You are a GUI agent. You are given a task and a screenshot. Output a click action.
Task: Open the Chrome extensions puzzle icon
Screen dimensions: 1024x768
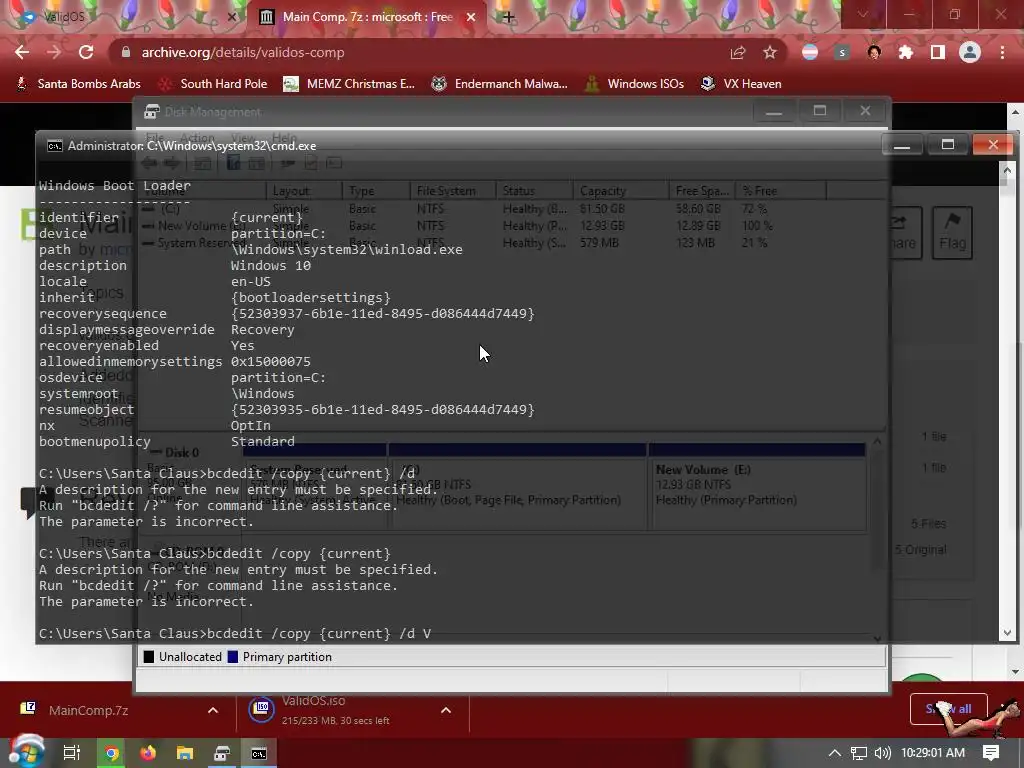click(906, 52)
